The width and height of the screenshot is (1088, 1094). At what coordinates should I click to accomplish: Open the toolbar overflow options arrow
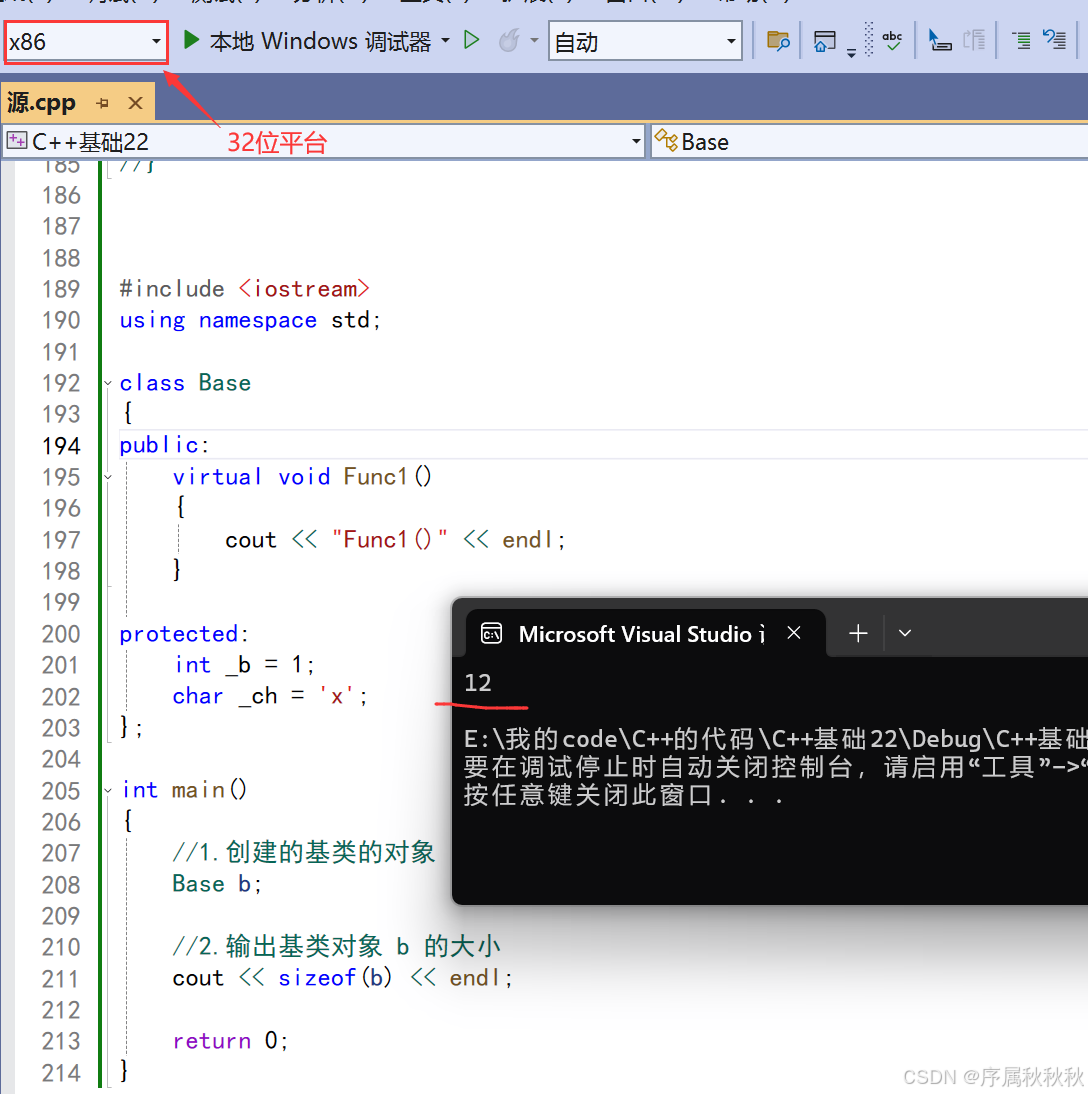pos(851,53)
